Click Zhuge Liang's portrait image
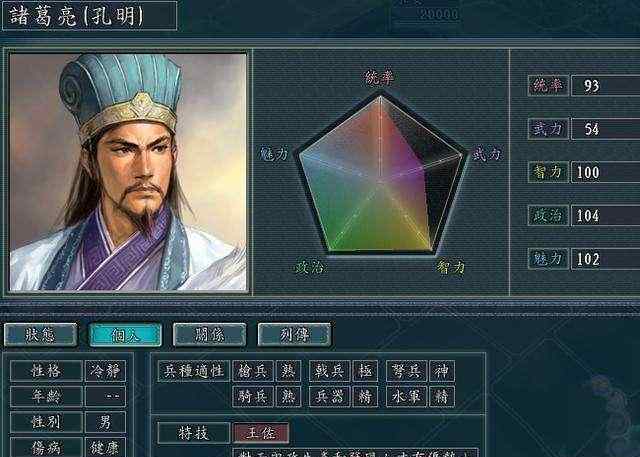Viewport: 640px width, 457px height. click(x=128, y=172)
